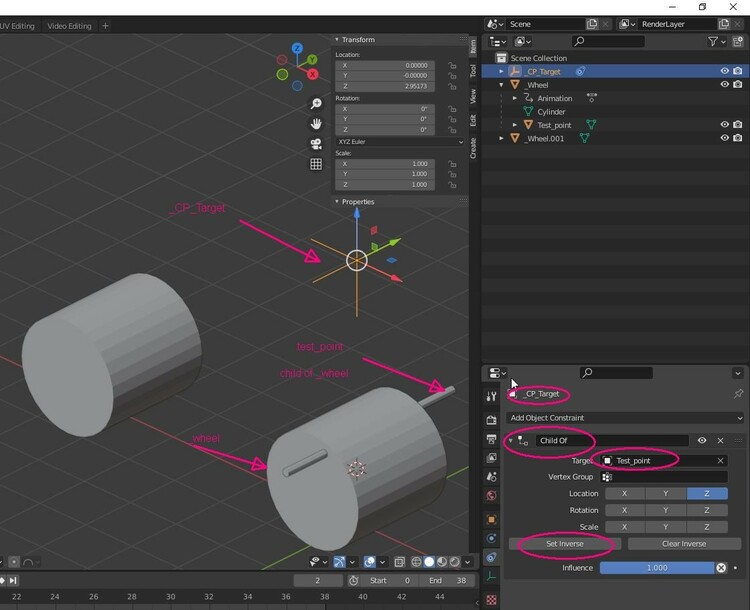The height and width of the screenshot is (610, 750).
Task: Click the Influence slider
Action: tap(655, 567)
